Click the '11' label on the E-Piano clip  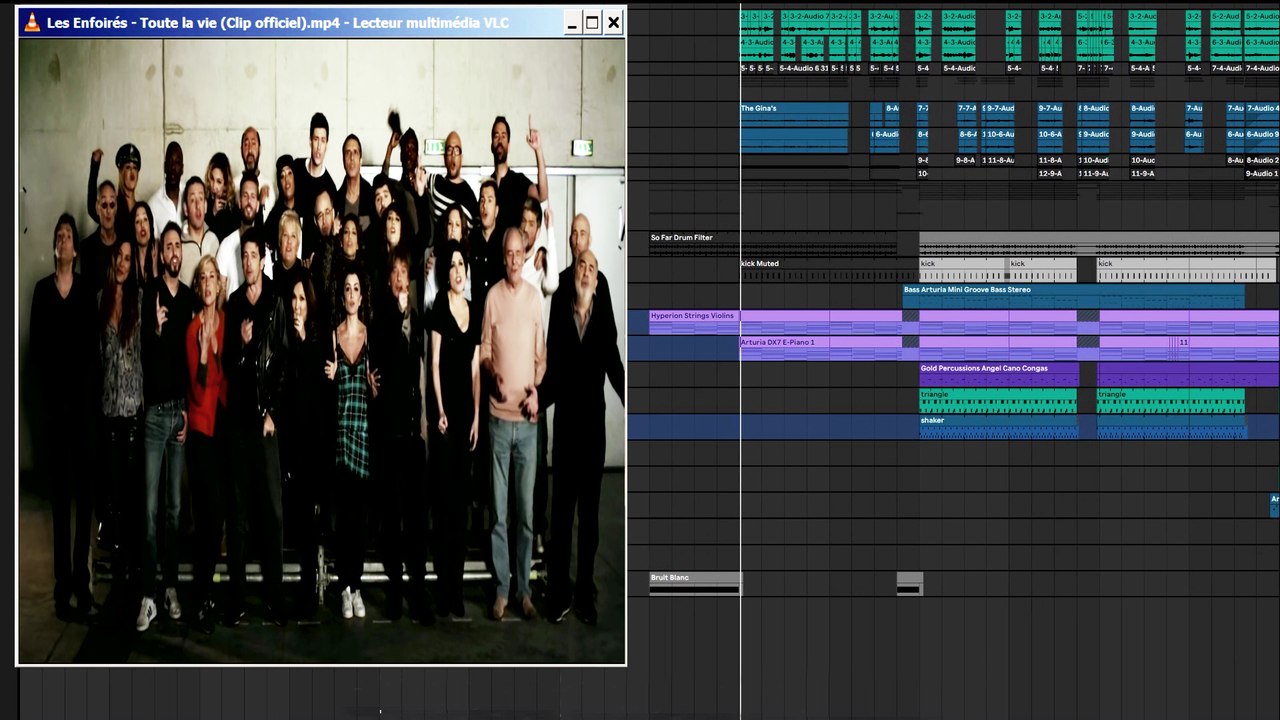pos(1184,342)
